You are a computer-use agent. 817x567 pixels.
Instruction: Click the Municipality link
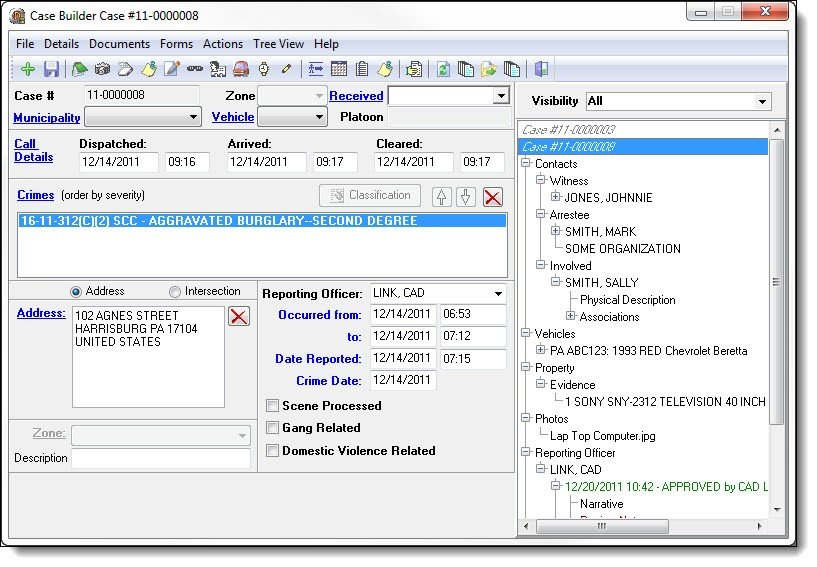pyautogui.click(x=47, y=118)
